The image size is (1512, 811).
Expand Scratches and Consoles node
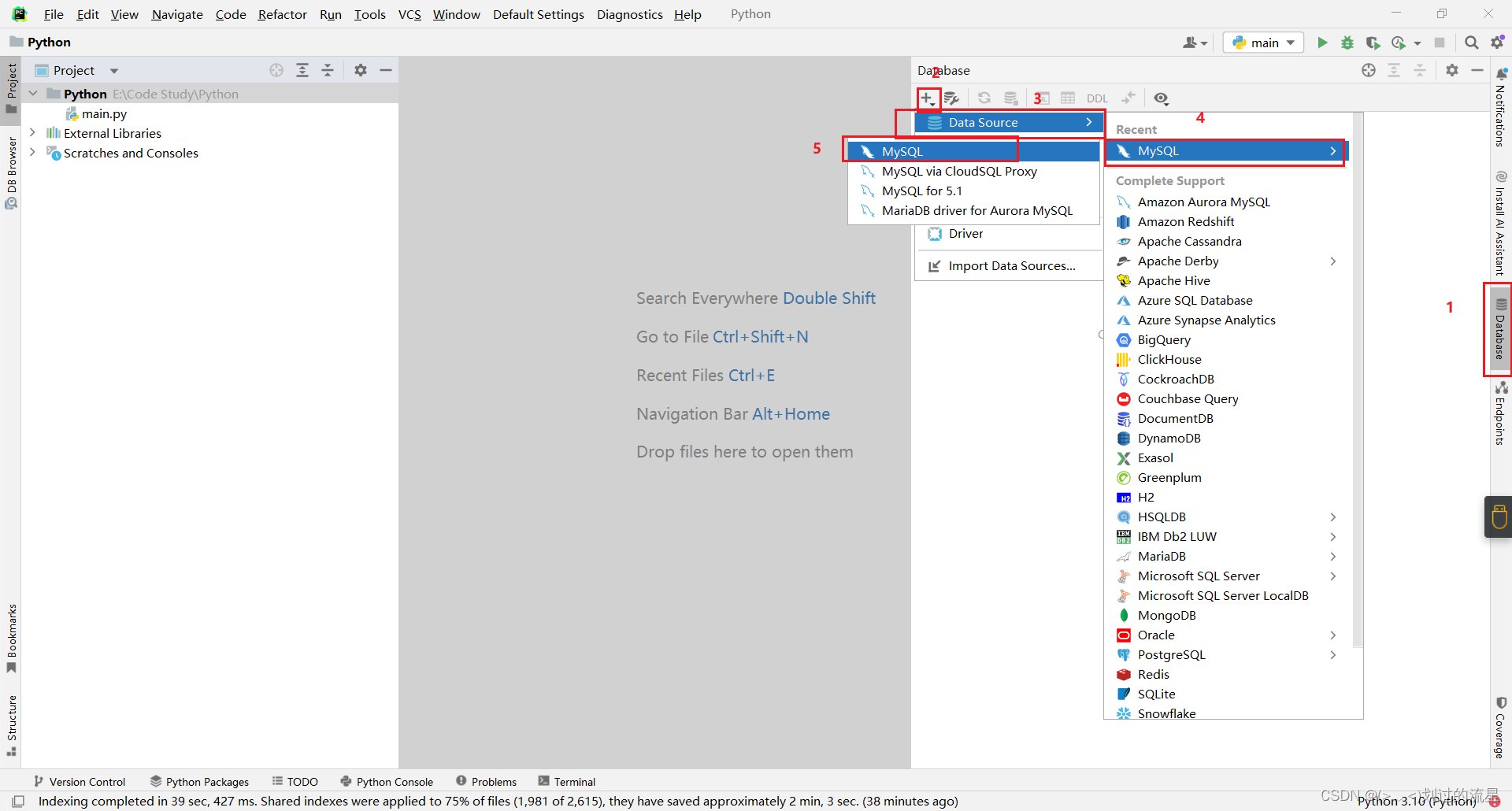[33, 153]
